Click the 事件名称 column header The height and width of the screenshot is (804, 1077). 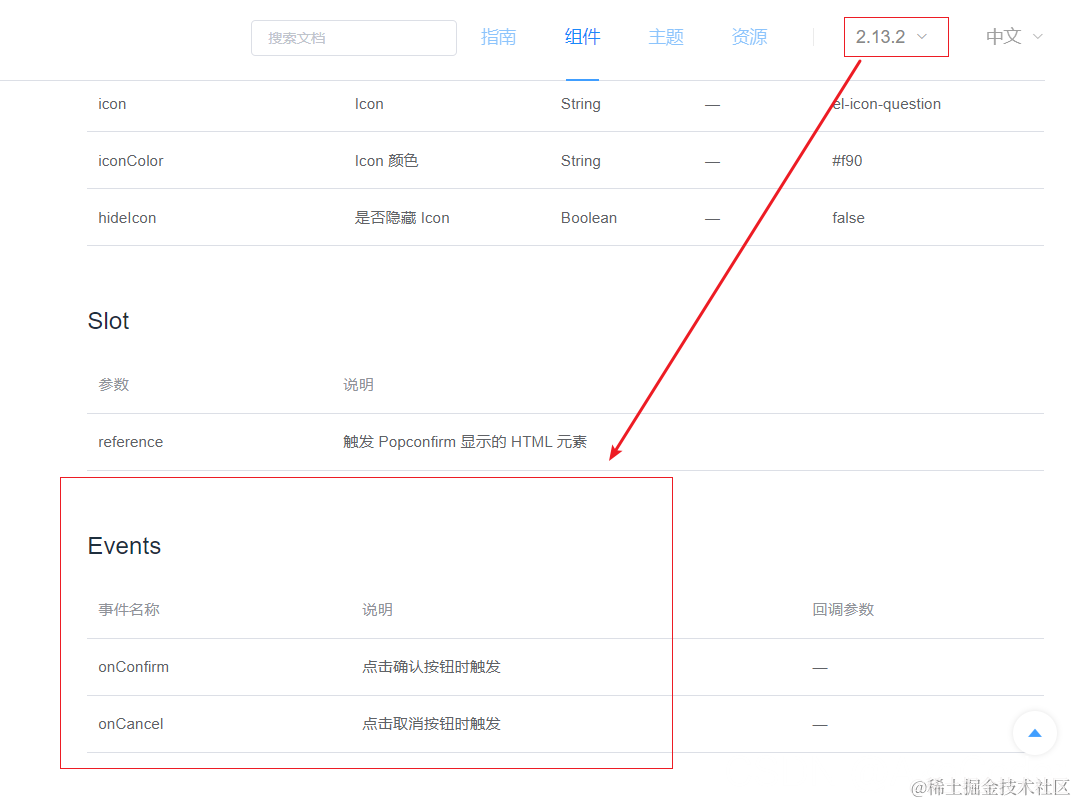(128, 610)
